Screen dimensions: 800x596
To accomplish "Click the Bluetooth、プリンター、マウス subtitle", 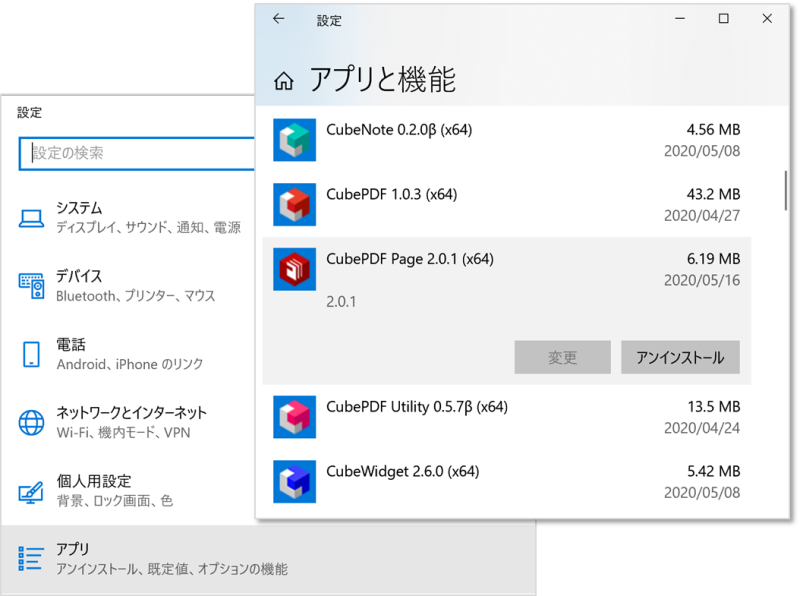I will point(136,296).
